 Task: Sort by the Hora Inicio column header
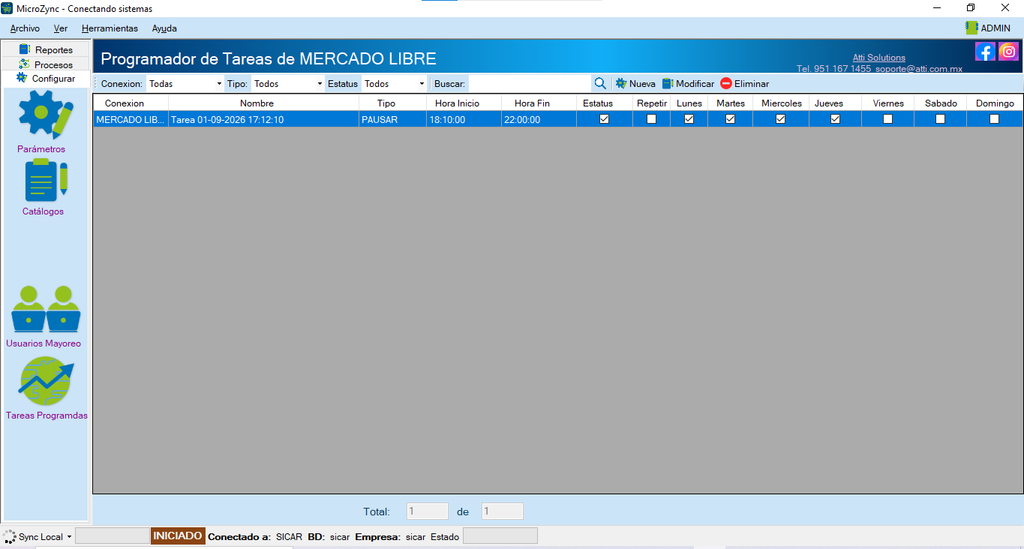click(464, 103)
